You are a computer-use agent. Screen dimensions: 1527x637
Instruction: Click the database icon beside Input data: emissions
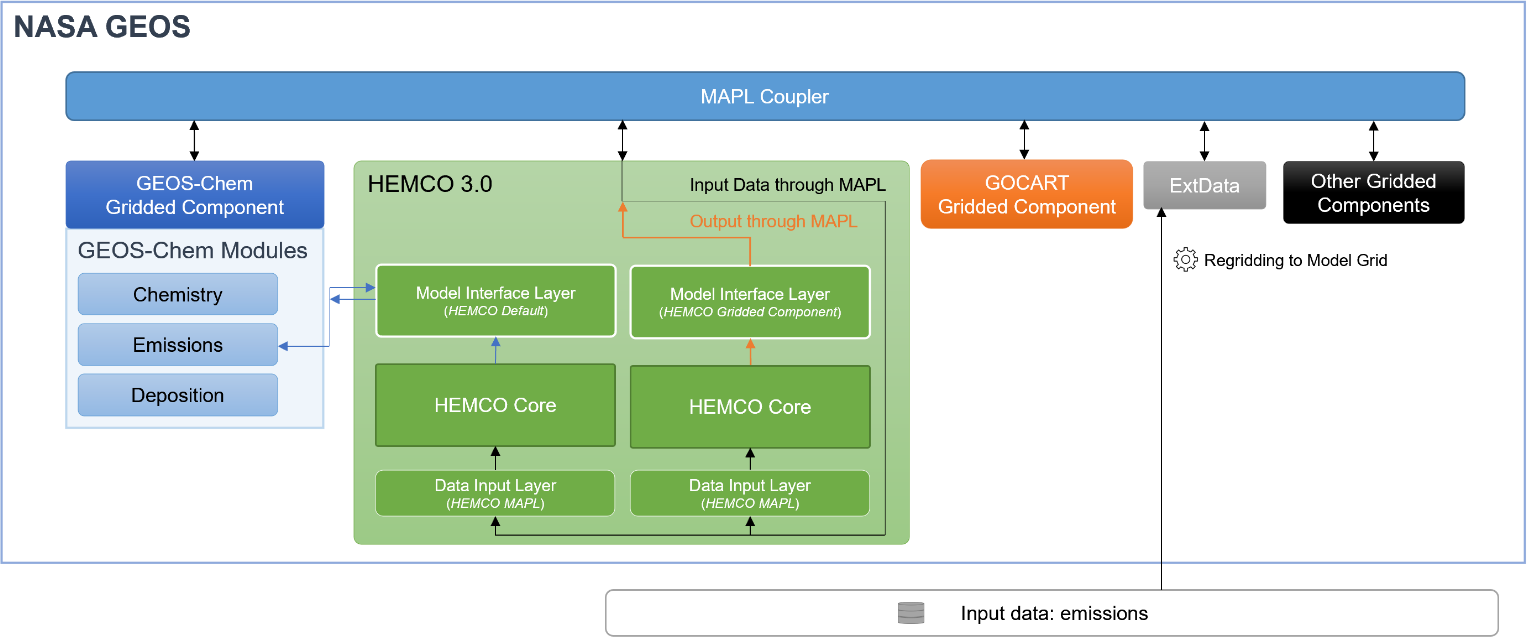point(910,613)
